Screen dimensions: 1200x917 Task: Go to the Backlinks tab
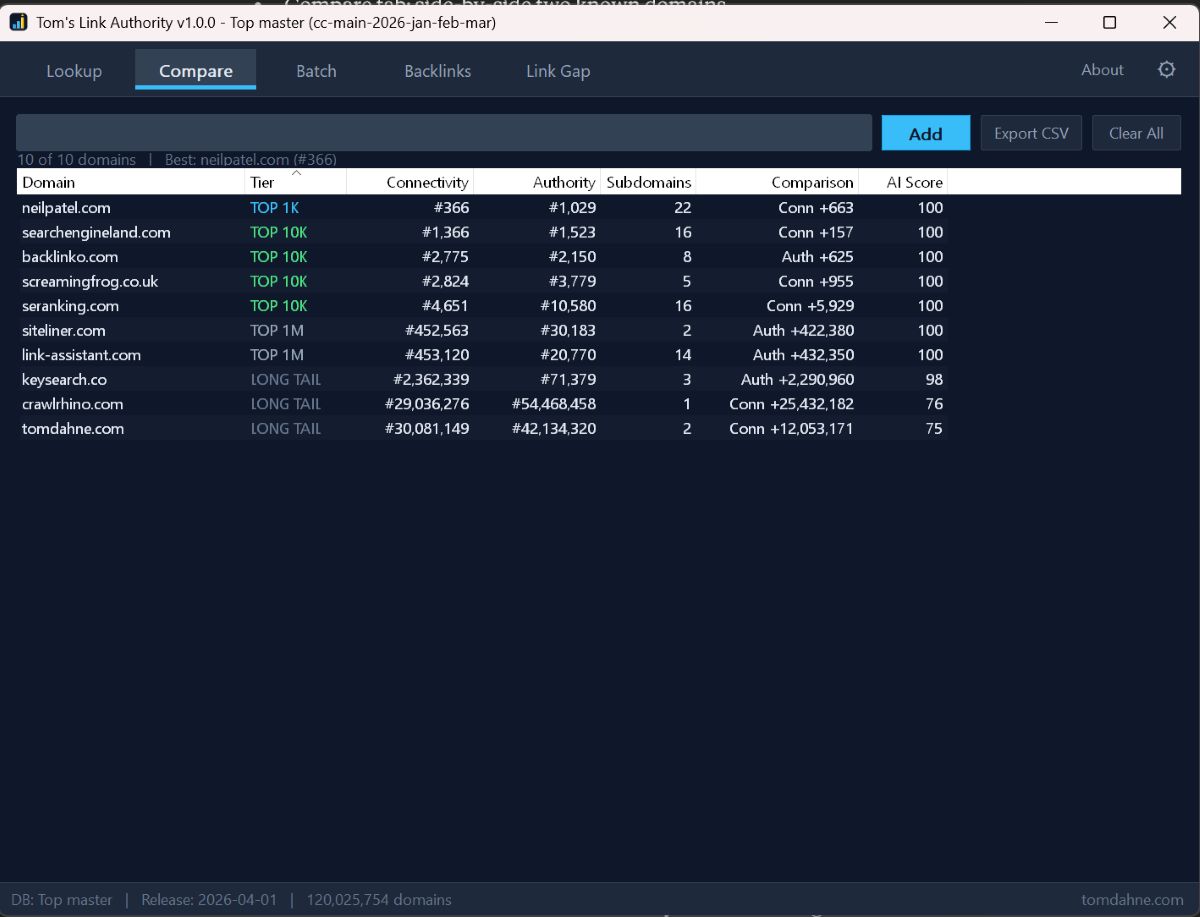pos(437,71)
